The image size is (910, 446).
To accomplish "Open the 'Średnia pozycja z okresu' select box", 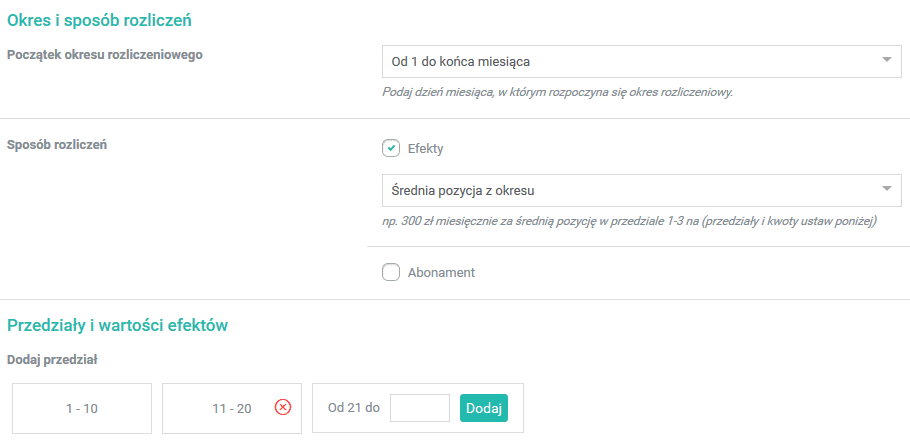I will point(630,189).
